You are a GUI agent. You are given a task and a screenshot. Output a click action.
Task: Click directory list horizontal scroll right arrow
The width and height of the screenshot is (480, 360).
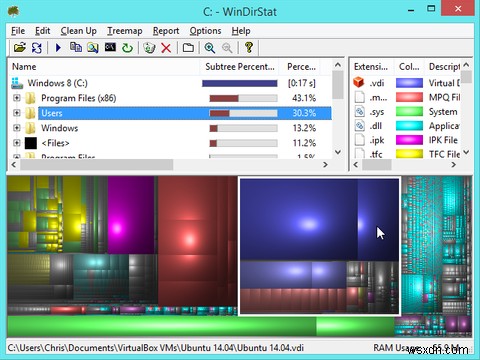tap(325, 164)
